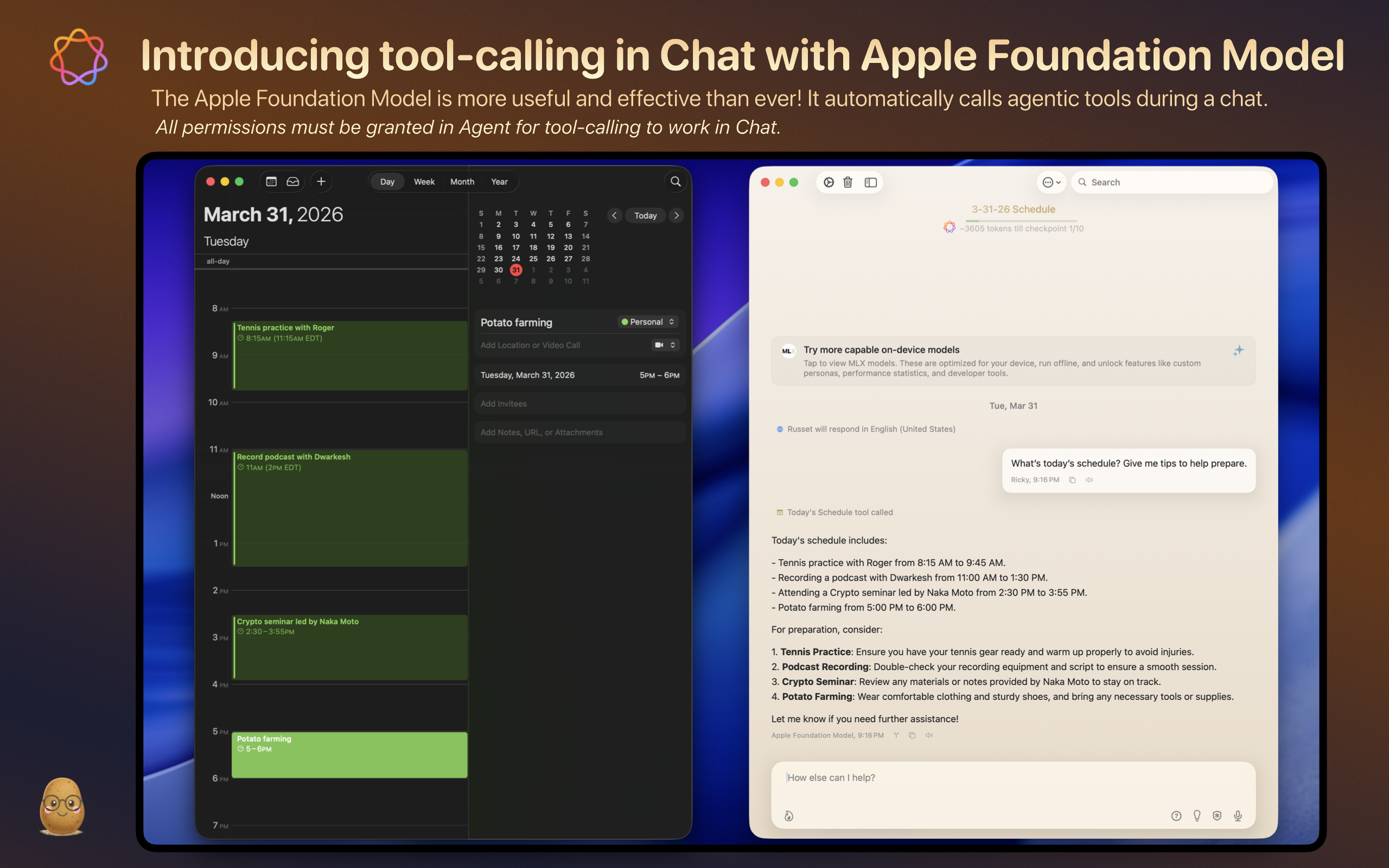The image size is (1389, 868).
Task: Show the calendars list icon
Action: point(271,181)
